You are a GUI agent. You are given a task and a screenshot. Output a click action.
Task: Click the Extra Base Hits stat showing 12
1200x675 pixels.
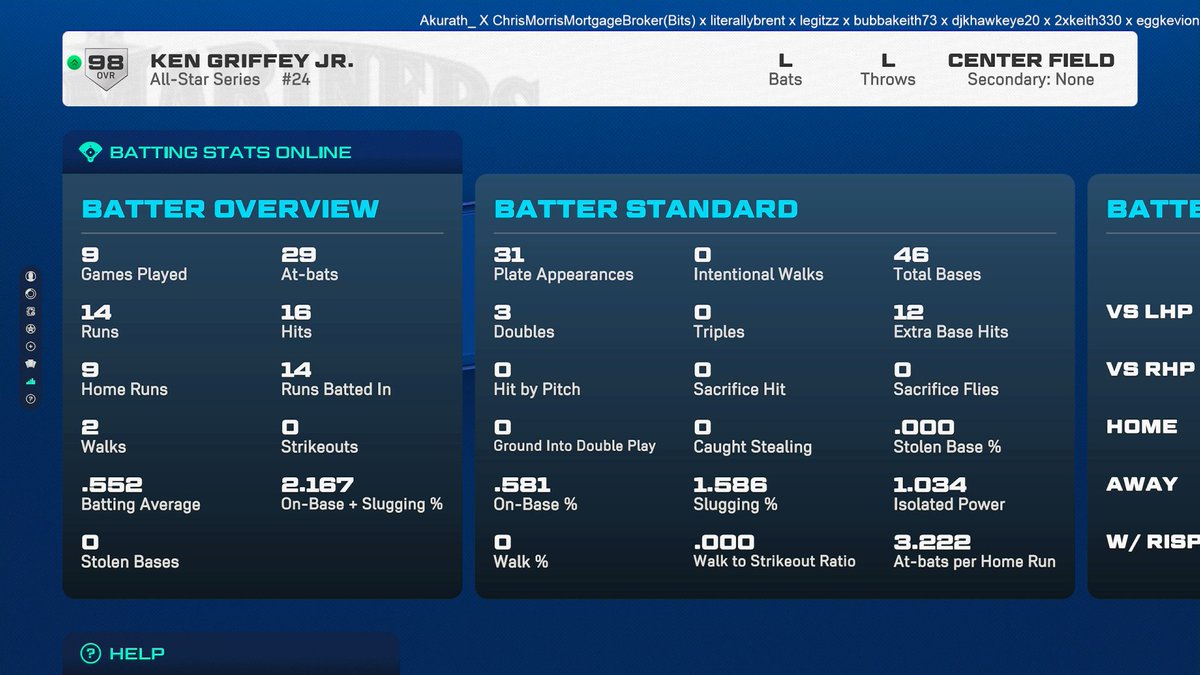point(951,322)
